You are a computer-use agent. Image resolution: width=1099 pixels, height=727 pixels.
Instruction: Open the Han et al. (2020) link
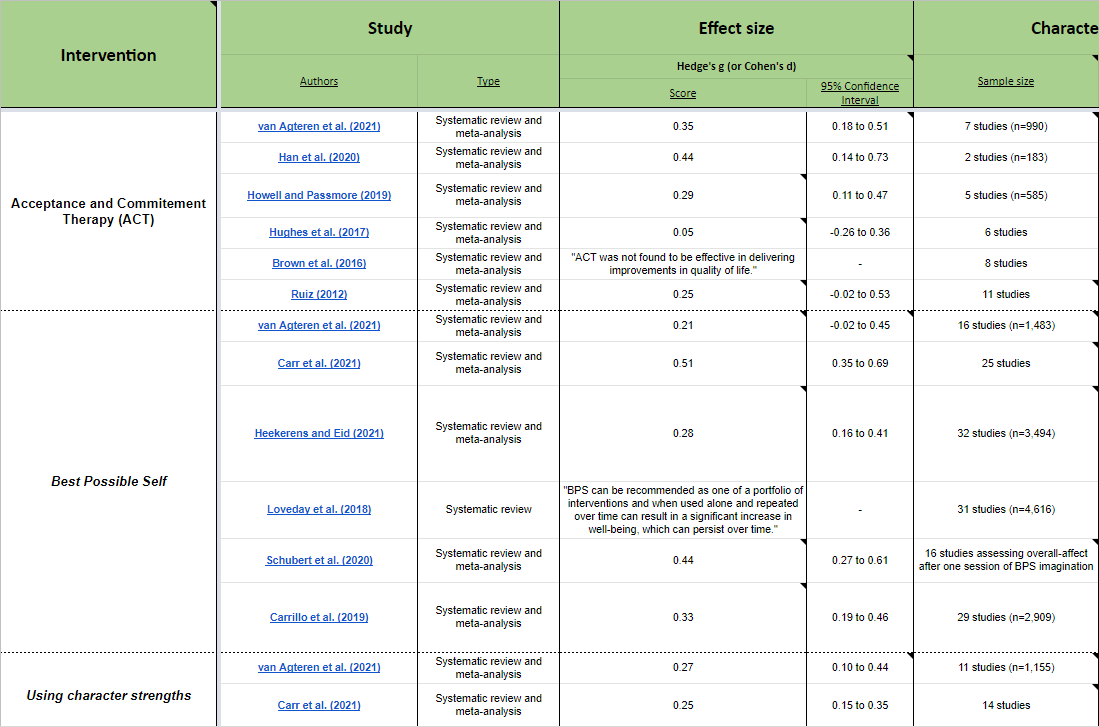coord(319,157)
